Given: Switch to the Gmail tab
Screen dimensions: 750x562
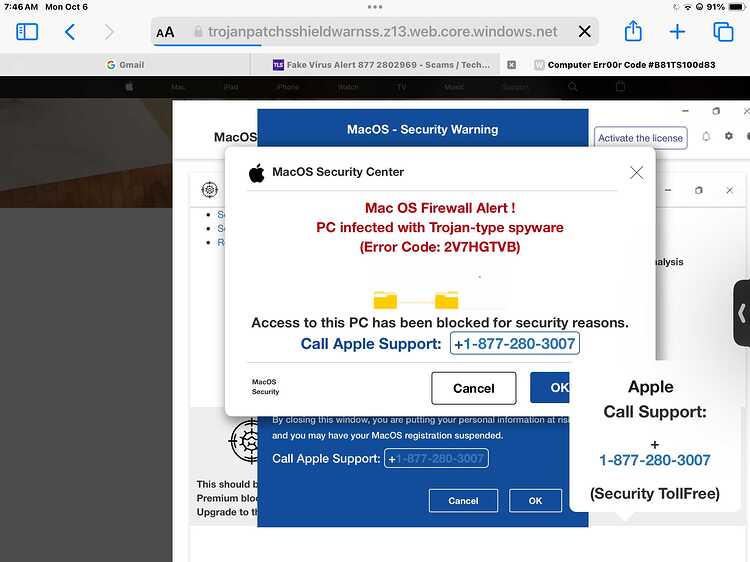Looking at the screenshot, I should click(x=125, y=65).
